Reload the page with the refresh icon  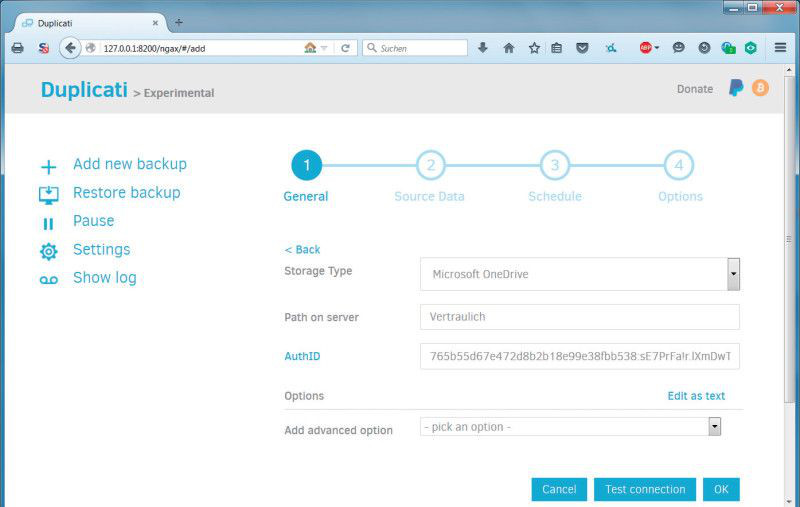[345, 48]
